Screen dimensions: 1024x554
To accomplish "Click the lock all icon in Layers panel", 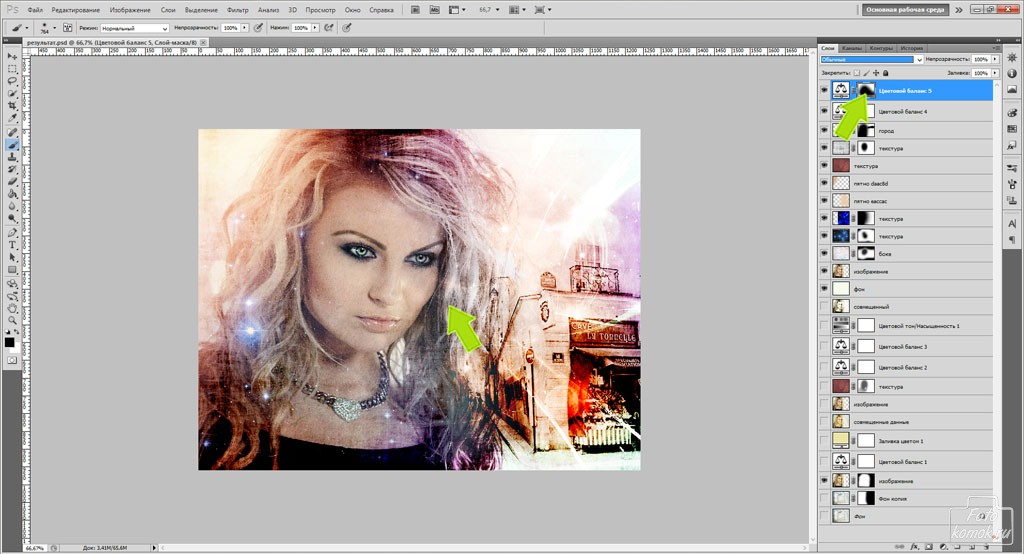I will [x=886, y=73].
